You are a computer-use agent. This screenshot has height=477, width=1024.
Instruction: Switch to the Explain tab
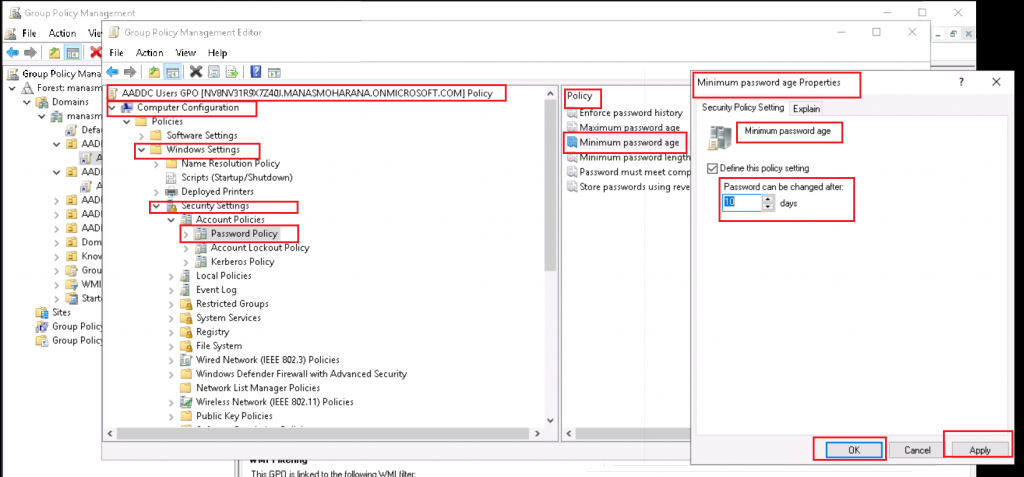coord(806,108)
